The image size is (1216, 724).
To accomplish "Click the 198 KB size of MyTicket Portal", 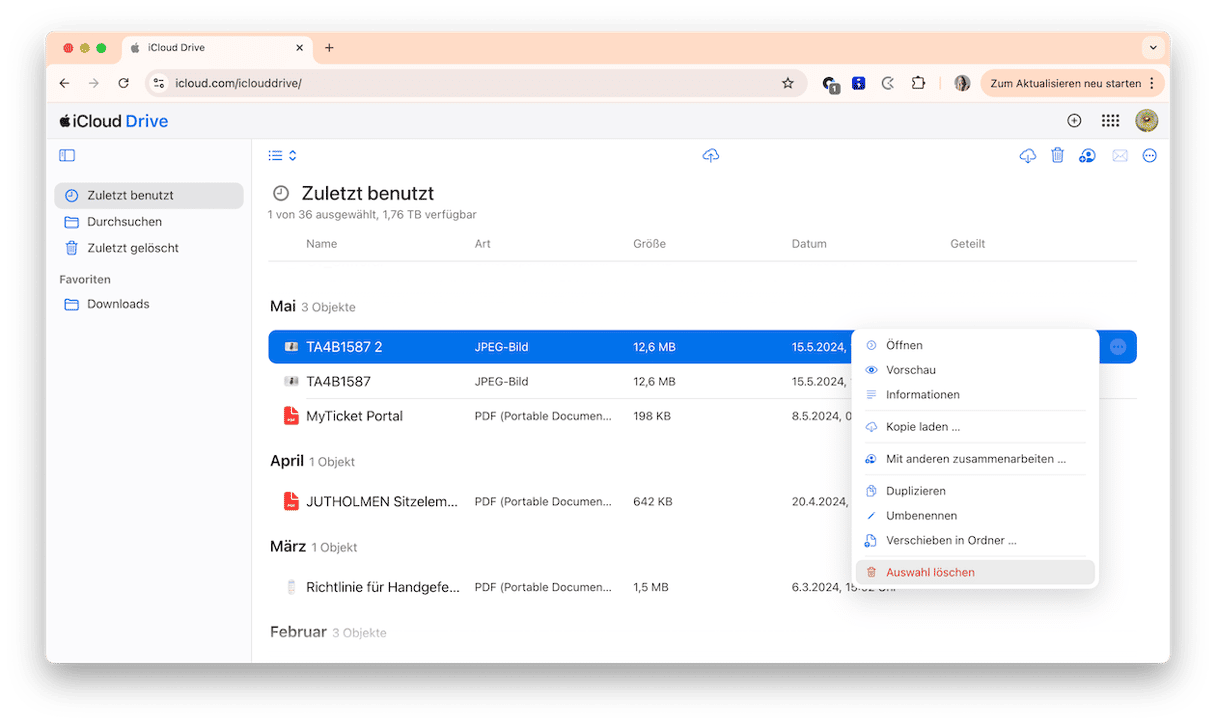I will [652, 416].
